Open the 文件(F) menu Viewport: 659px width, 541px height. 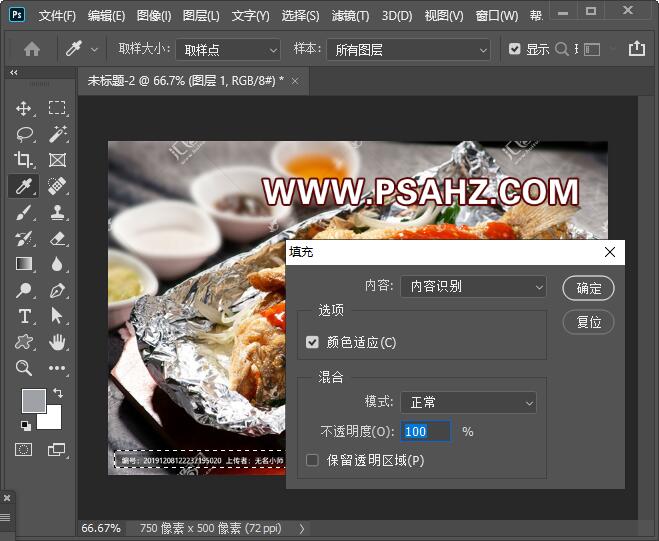pos(57,16)
